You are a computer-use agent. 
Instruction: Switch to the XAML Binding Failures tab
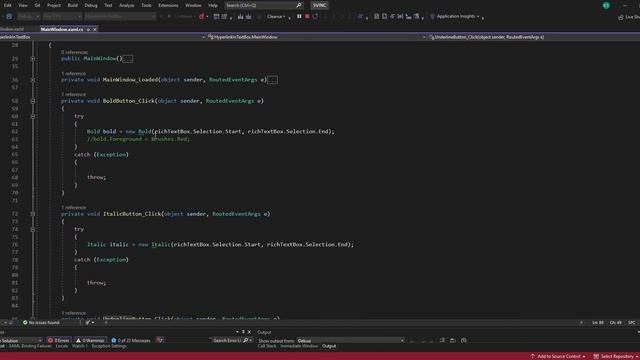coord(30,346)
